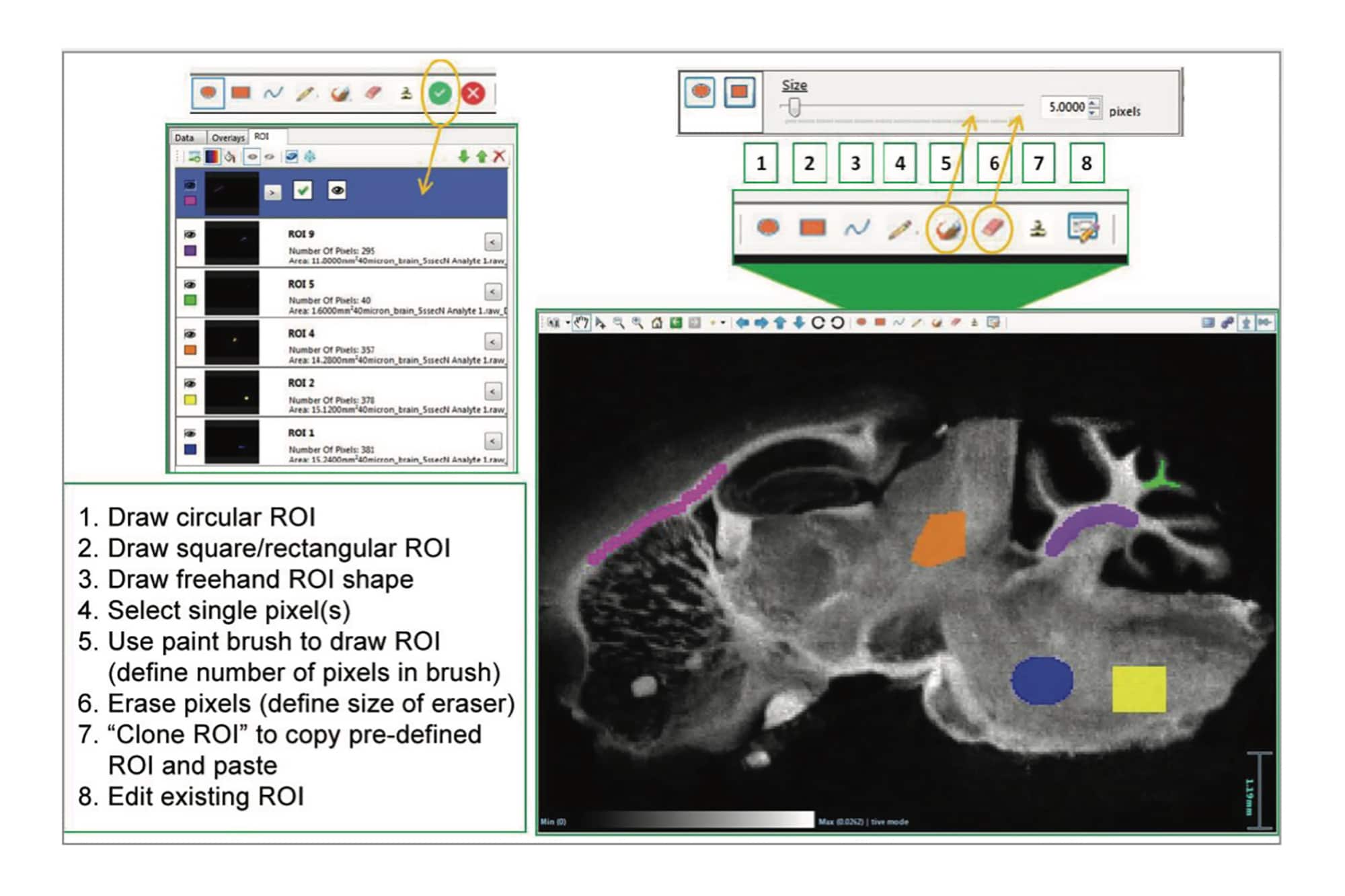Expand ROI 4 details with chevron button

coord(493,341)
